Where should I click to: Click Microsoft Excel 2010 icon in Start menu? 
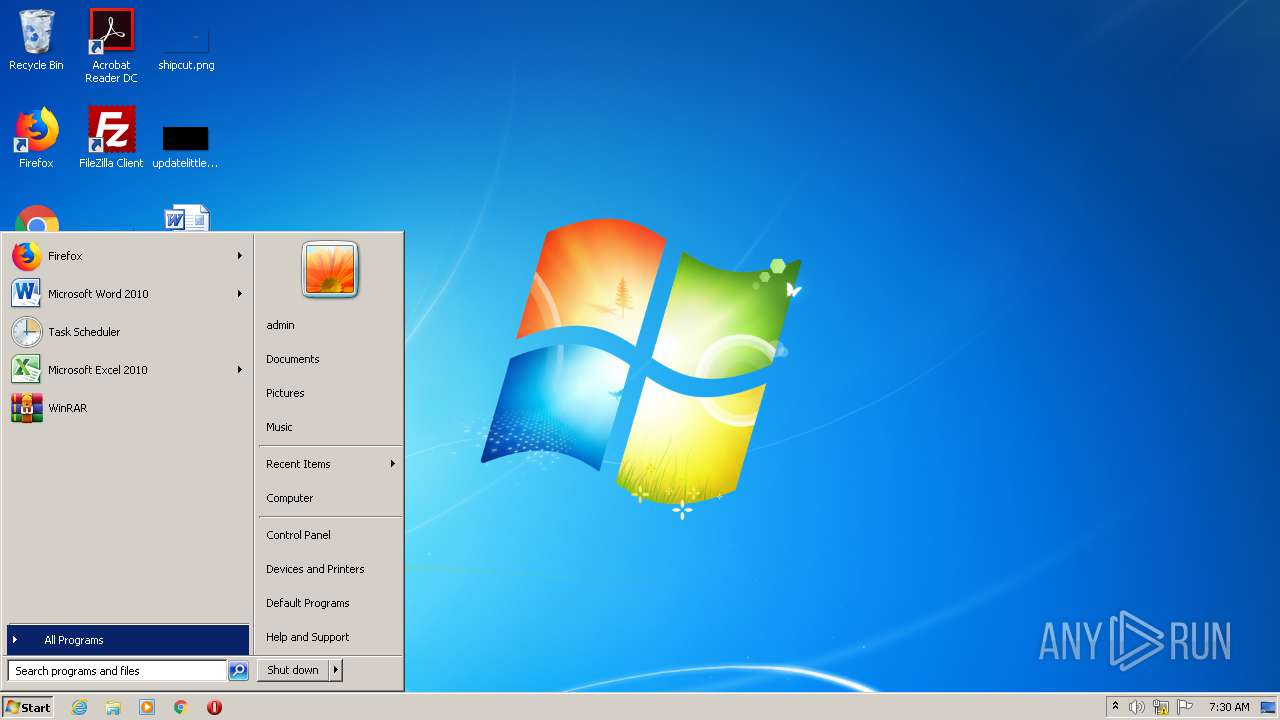click(x=27, y=370)
